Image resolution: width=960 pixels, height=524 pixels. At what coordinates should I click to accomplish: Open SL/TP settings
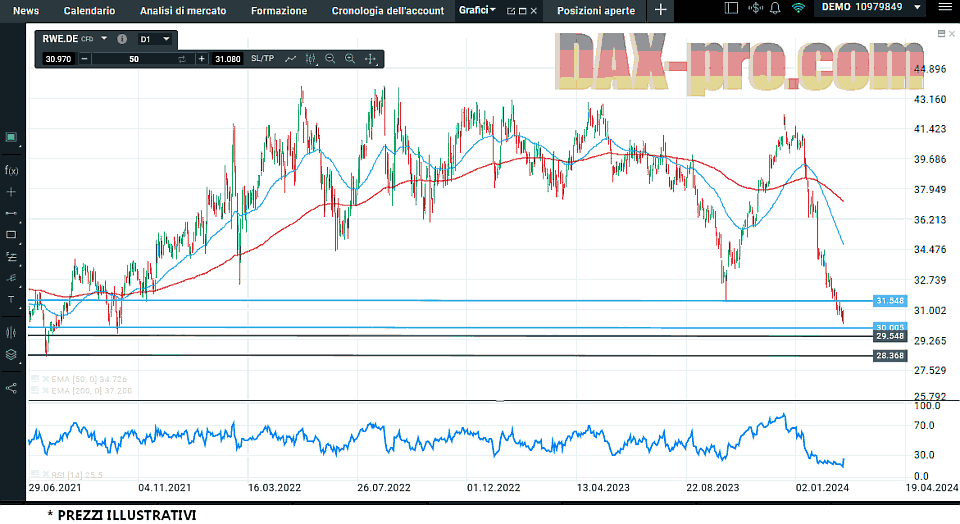coord(263,59)
